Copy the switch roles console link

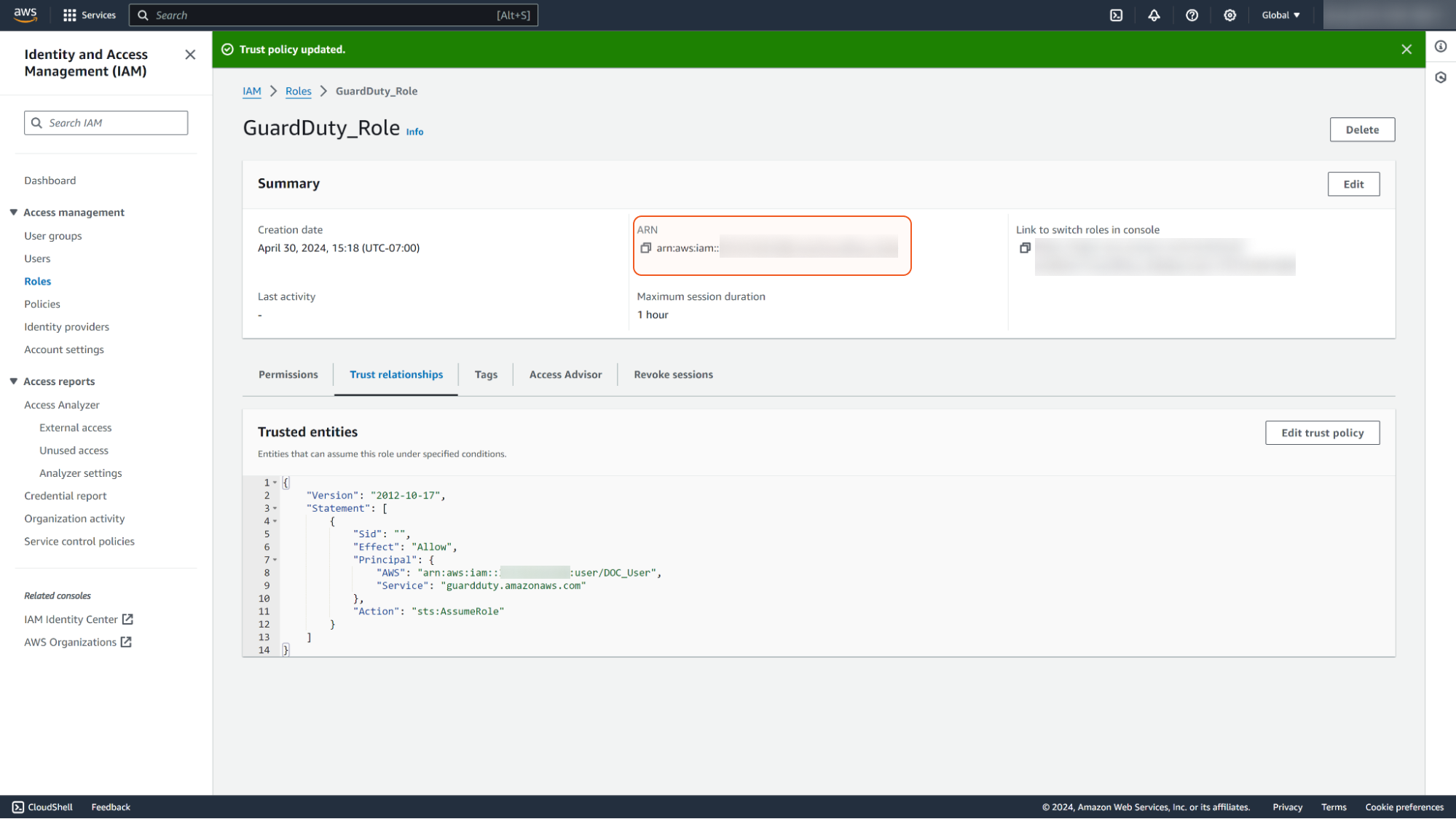point(1025,248)
